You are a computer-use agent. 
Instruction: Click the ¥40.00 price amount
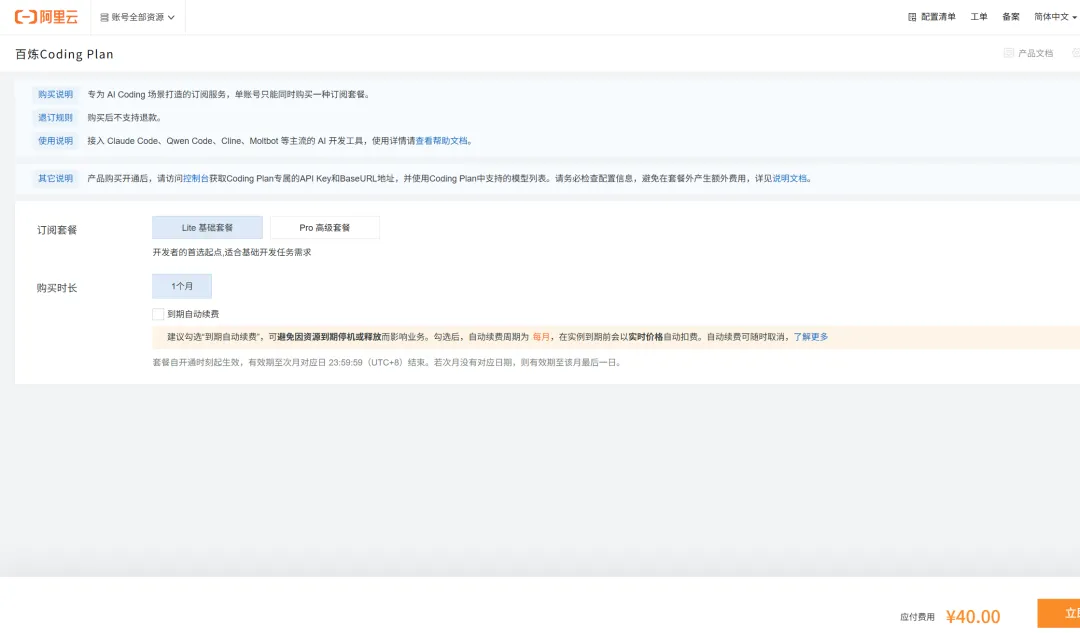[973, 617]
